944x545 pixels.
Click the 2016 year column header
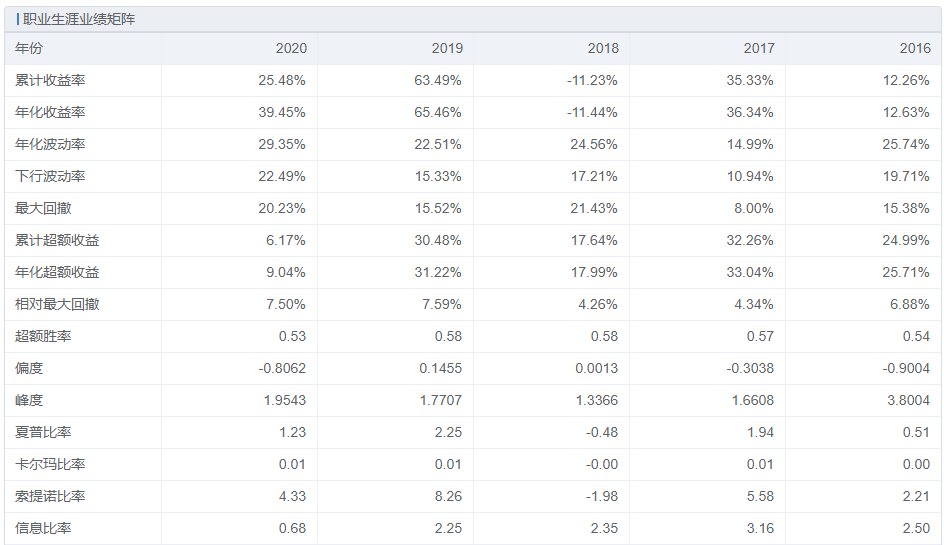point(915,48)
